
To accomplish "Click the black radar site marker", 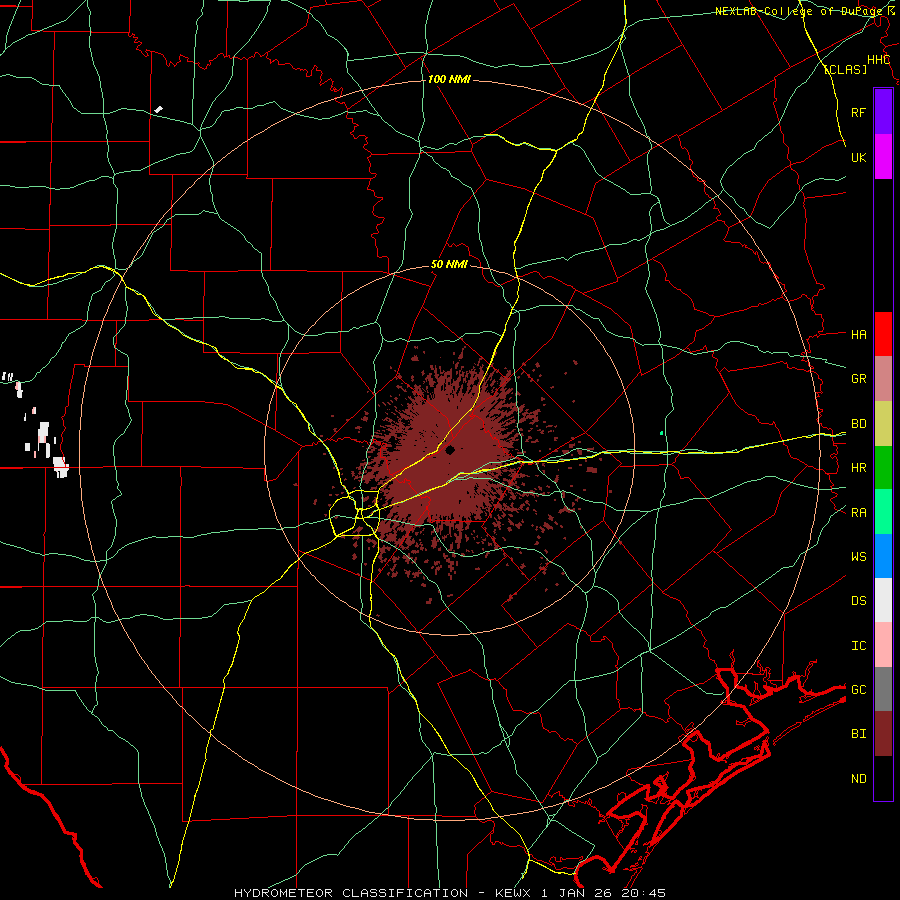I will click(x=450, y=450).
